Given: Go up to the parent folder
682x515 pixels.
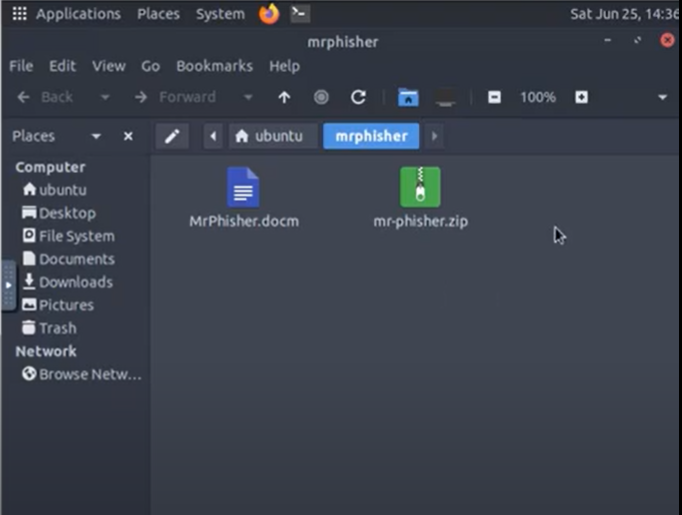Looking at the screenshot, I should 284,97.
